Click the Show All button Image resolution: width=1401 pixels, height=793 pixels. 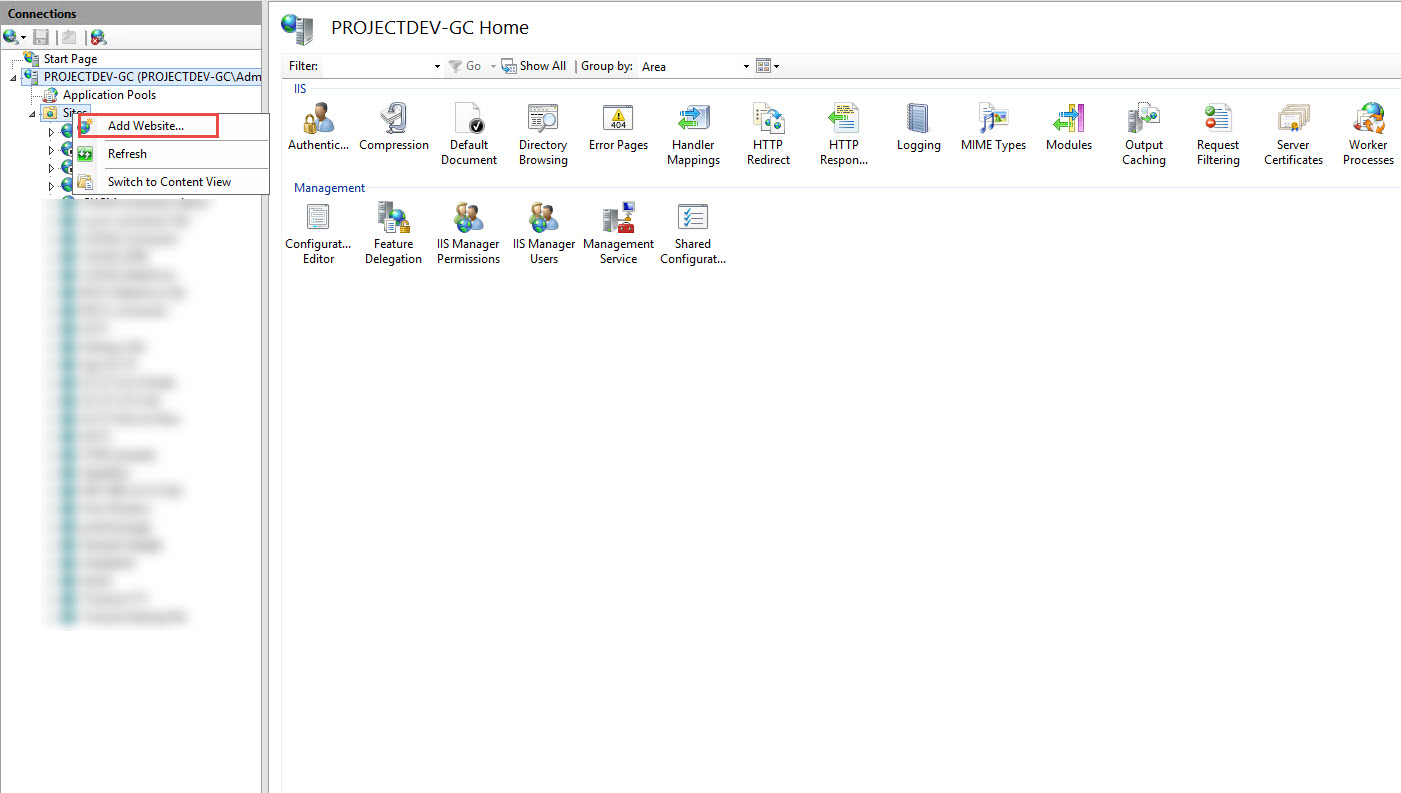(534, 66)
